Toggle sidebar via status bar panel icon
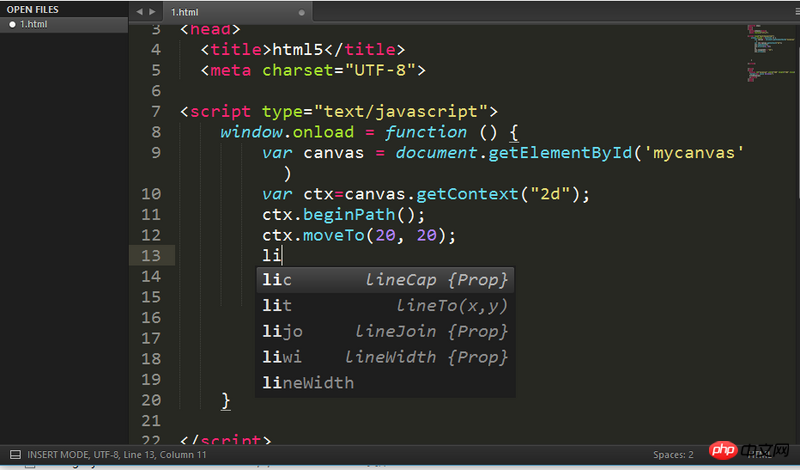The width and height of the screenshot is (800, 470). coord(15,455)
